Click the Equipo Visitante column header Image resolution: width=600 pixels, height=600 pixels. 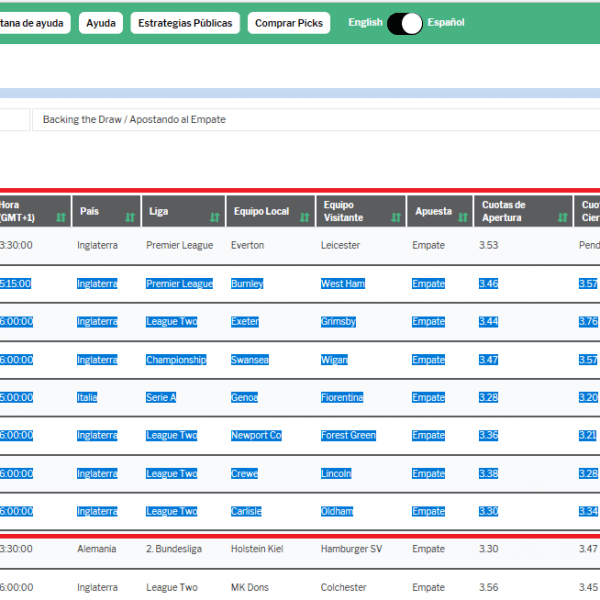pos(361,211)
